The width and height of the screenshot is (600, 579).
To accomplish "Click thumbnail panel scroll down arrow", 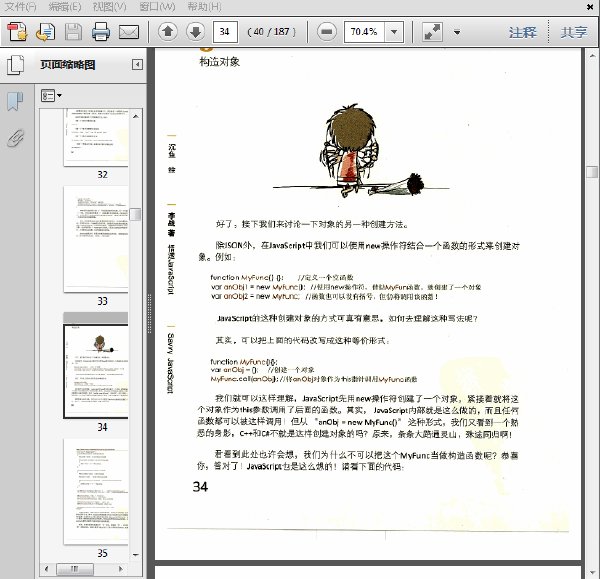I will click(136, 555).
